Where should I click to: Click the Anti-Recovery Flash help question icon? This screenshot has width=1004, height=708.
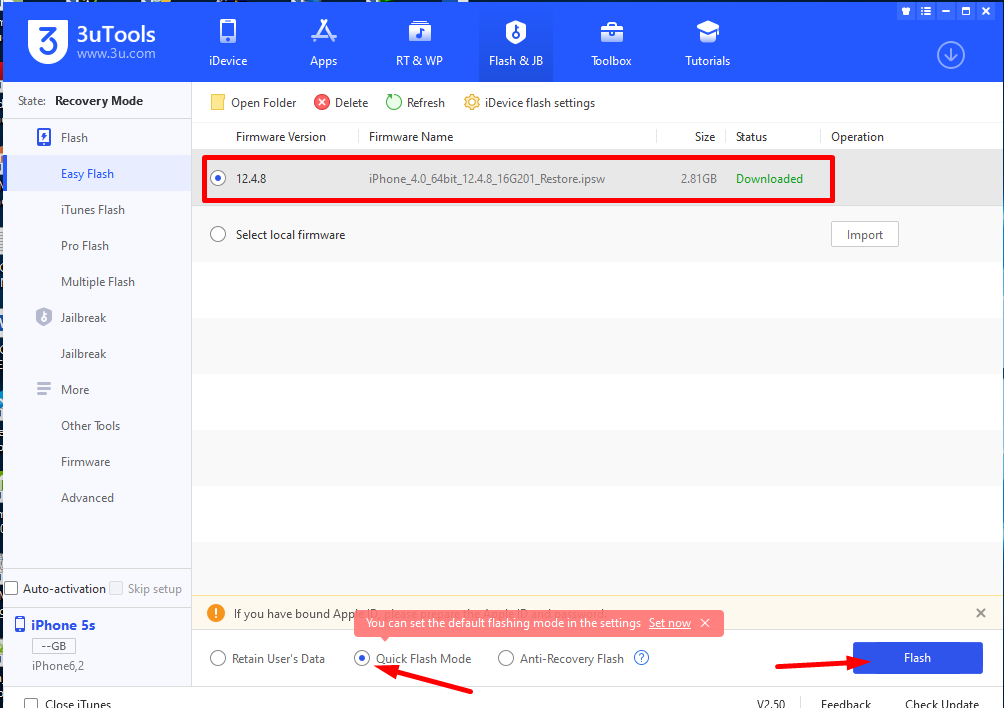pyautogui.click(x=642, y=658)
